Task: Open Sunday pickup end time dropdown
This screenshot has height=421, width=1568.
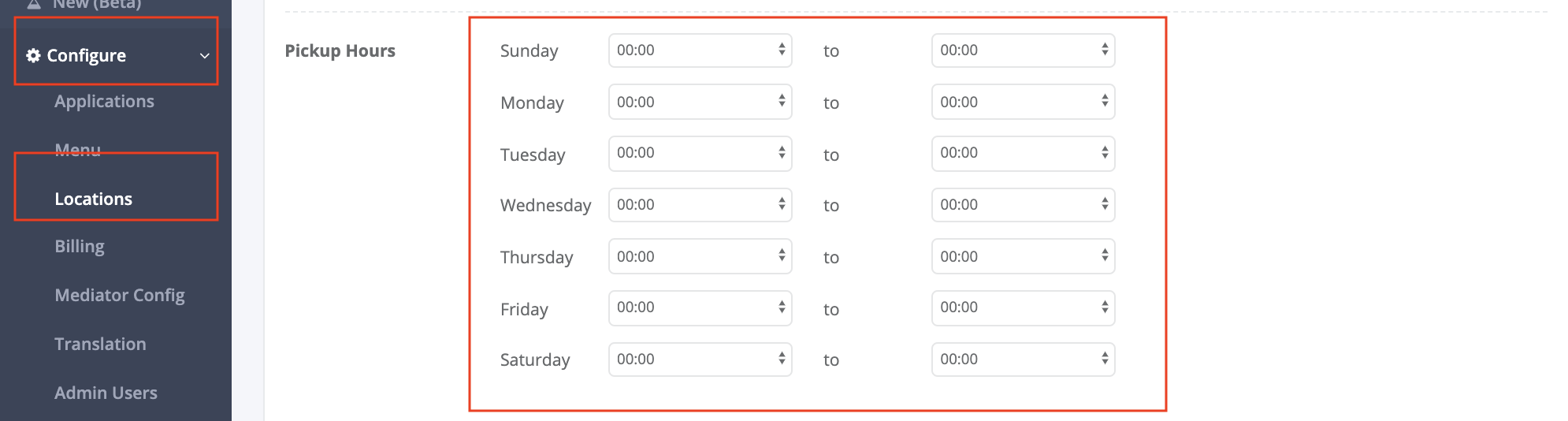Action: pos(1023,50)
